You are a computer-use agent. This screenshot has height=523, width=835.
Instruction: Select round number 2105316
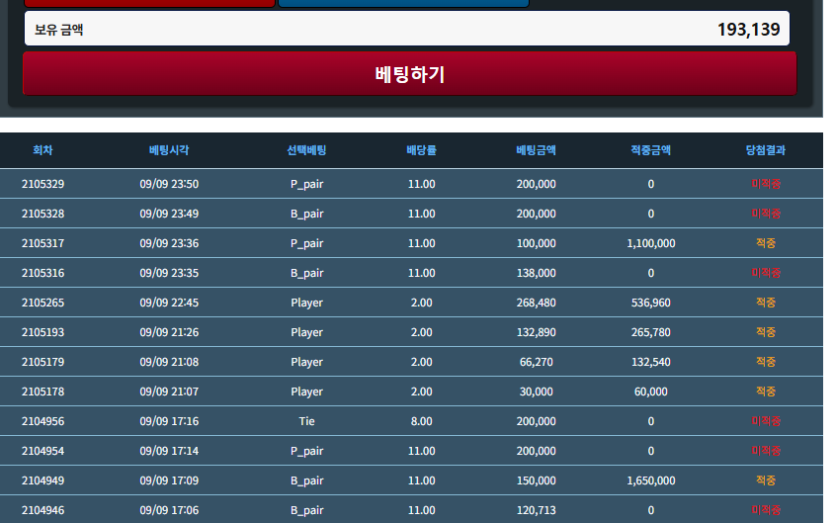coord(43,273)
